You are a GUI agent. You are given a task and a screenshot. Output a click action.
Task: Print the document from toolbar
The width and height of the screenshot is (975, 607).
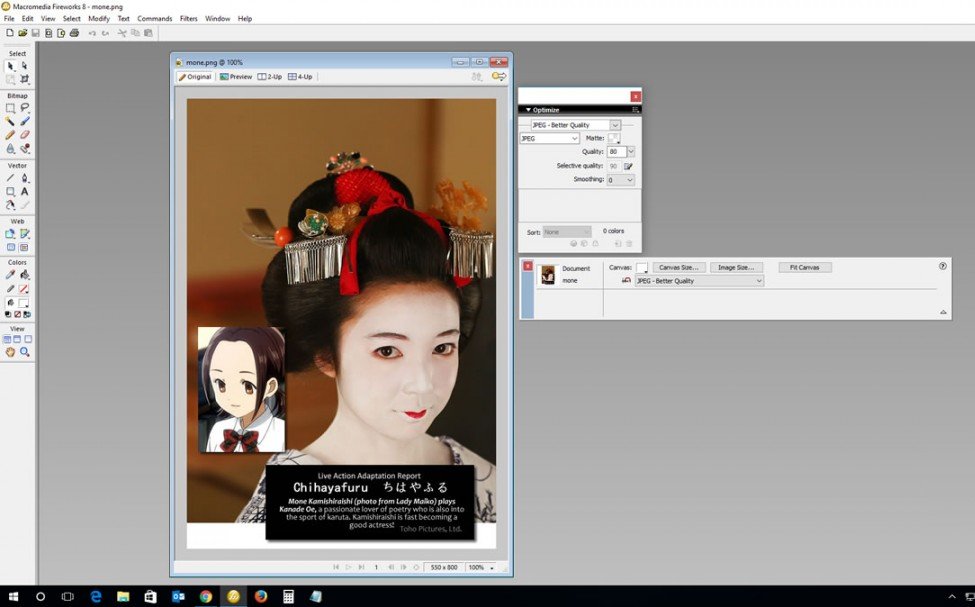[74, 33]
